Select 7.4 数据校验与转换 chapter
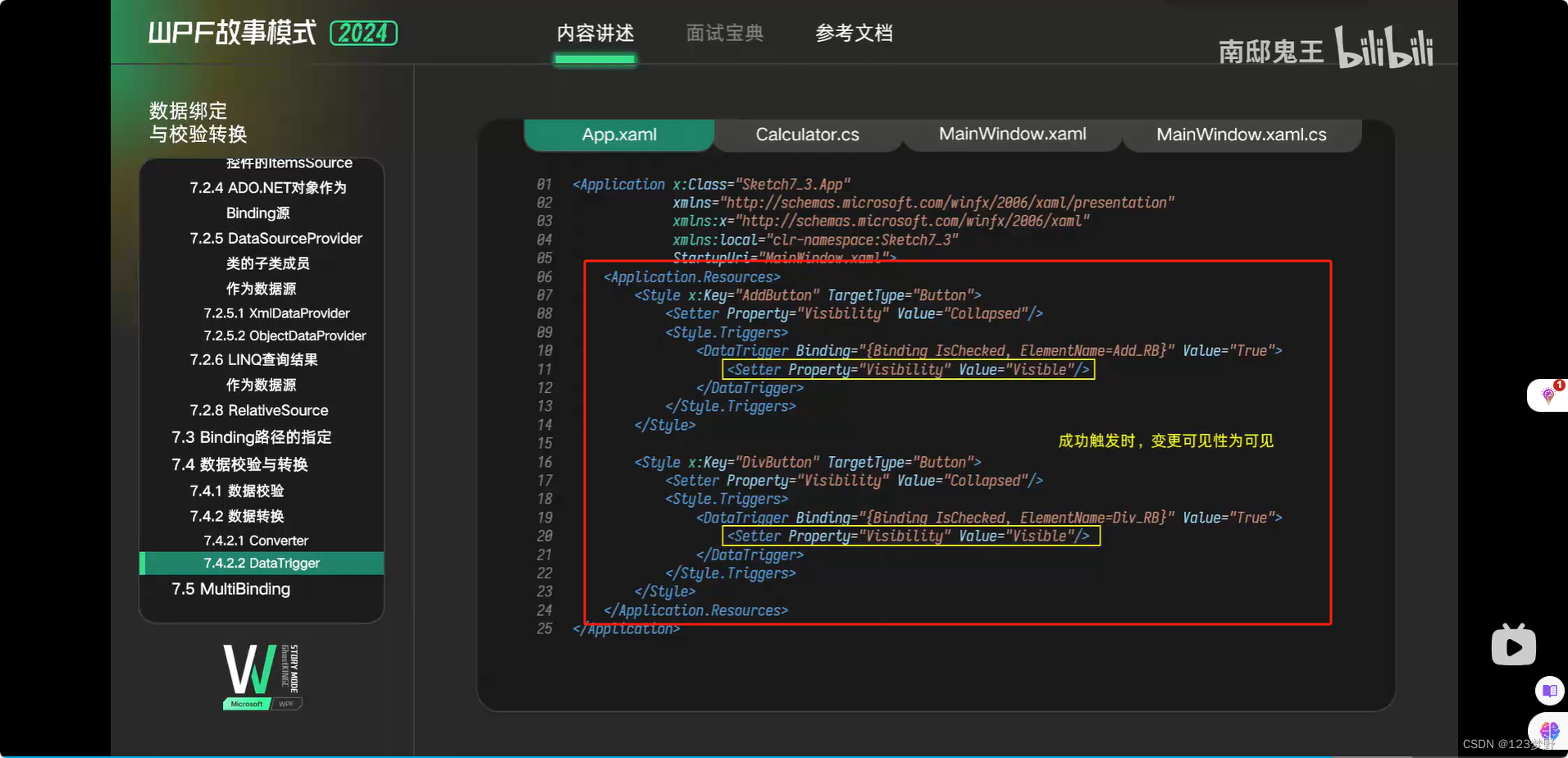1568x758 pixels. [x=239, y=464]
